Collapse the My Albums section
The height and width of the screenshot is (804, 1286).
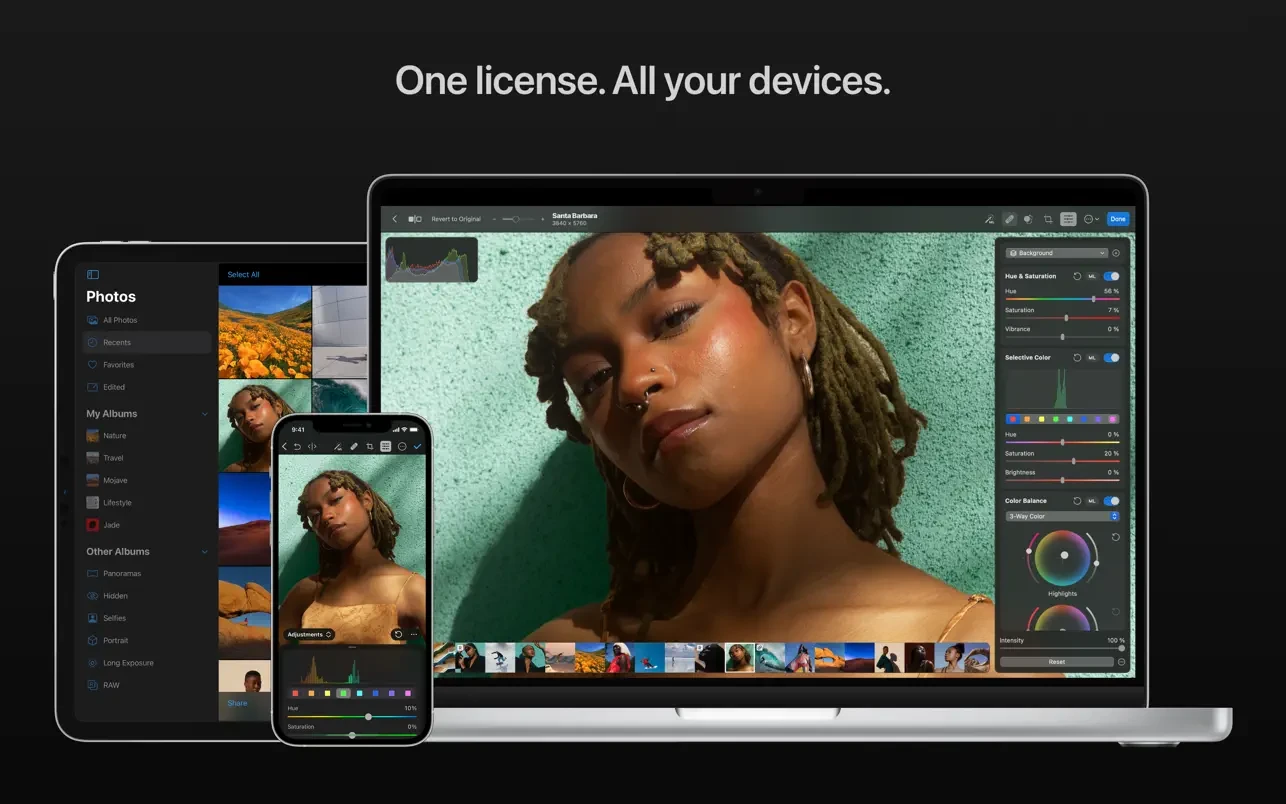(204, 413)
